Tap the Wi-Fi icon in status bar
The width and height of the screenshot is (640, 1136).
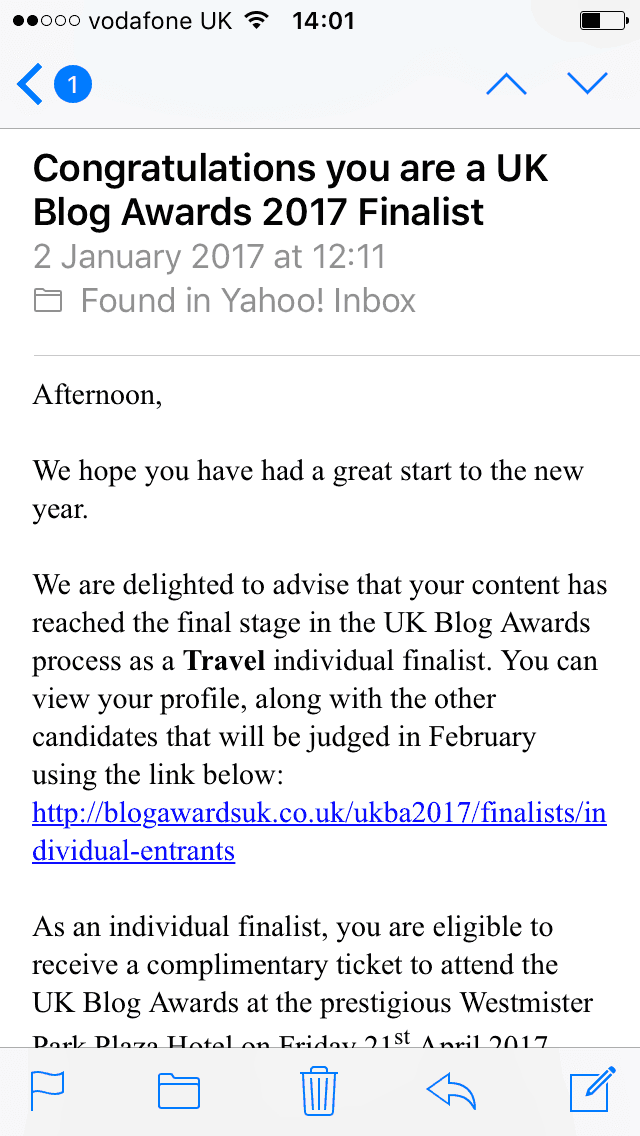click(254, 21)
